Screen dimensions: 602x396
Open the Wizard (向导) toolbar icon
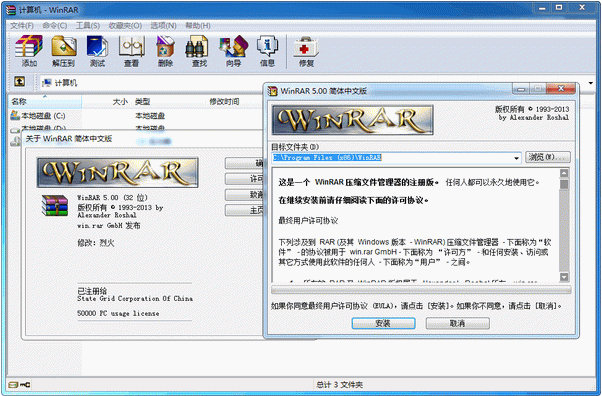(x=233, y=46)
